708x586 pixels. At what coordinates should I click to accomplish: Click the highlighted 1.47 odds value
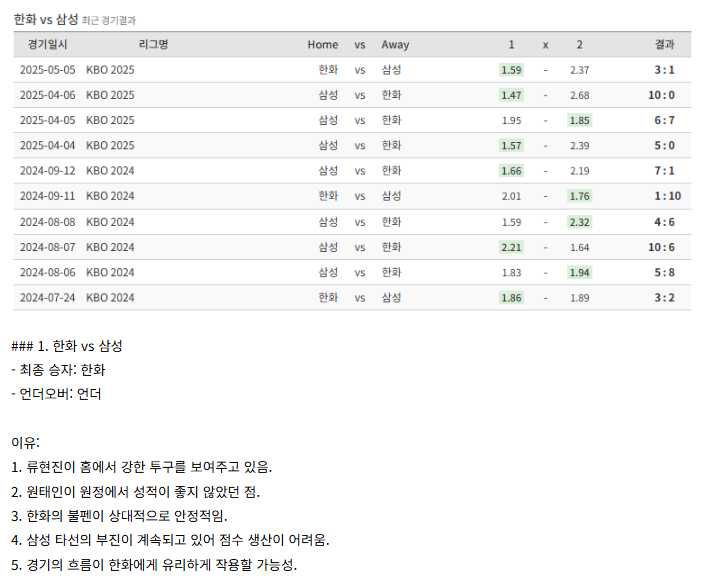click(511, 95)
